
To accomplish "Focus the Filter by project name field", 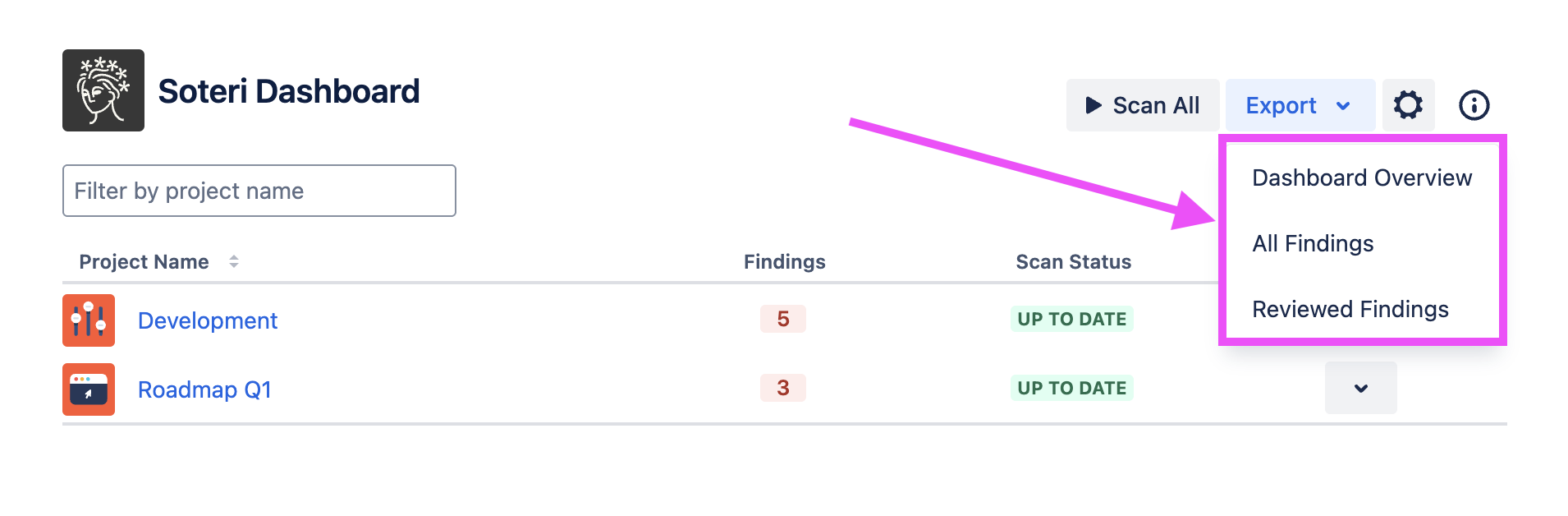I will [259, 191].
